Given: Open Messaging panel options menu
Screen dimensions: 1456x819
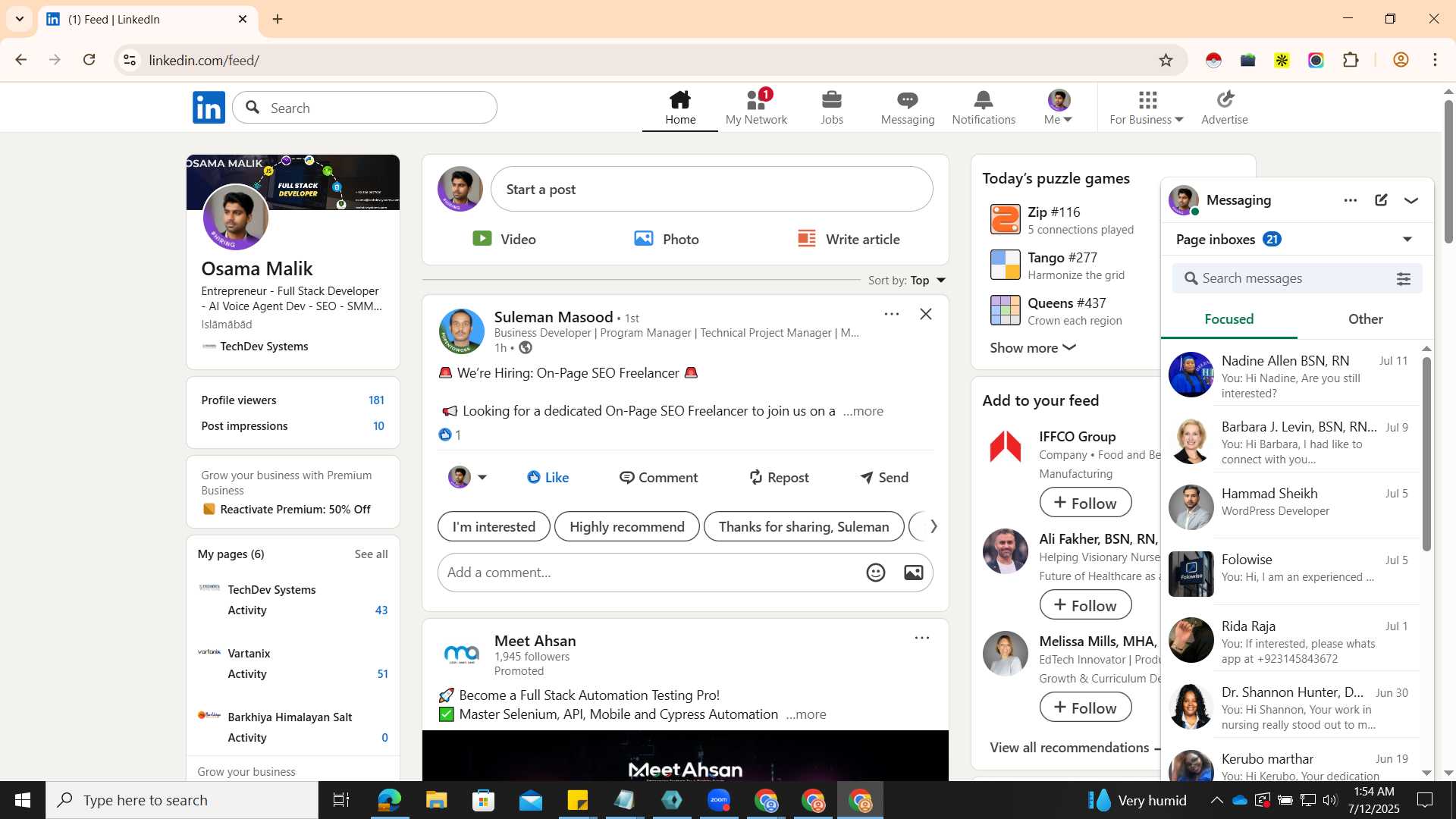Looking at the screenshot, I should pyautogui.click(x=1351, y=200).
